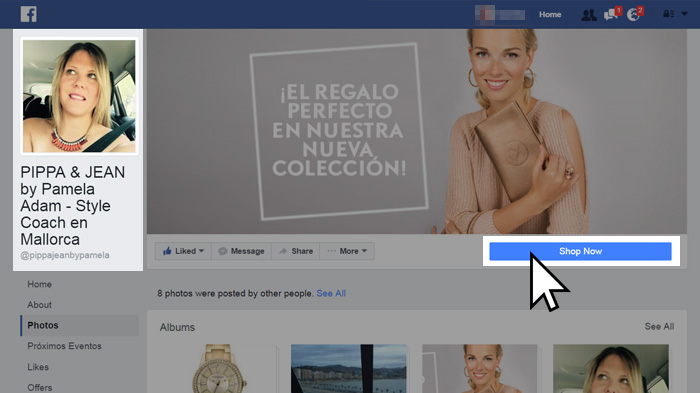Open the messages icon with red badge
700x393 pixels.
point(612,14)
